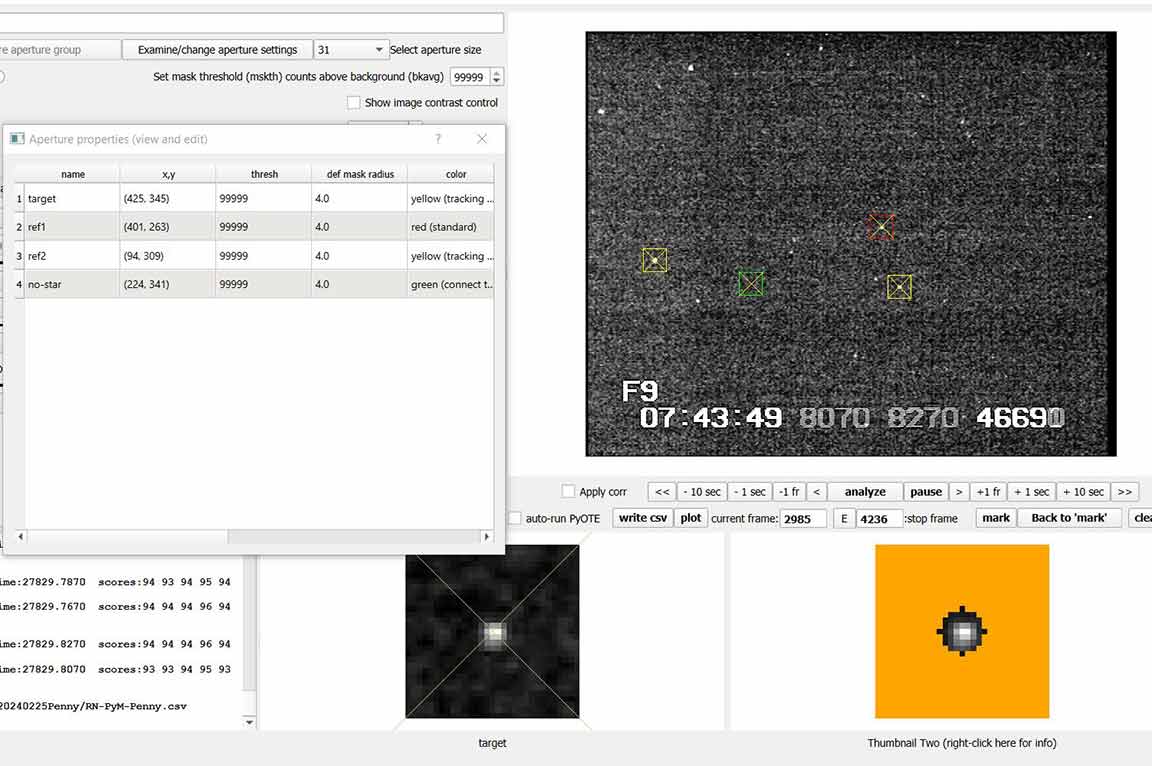Click the 'E' button beside stop frame
Screen dimensions: 1152x766
(x=844, y=519)
